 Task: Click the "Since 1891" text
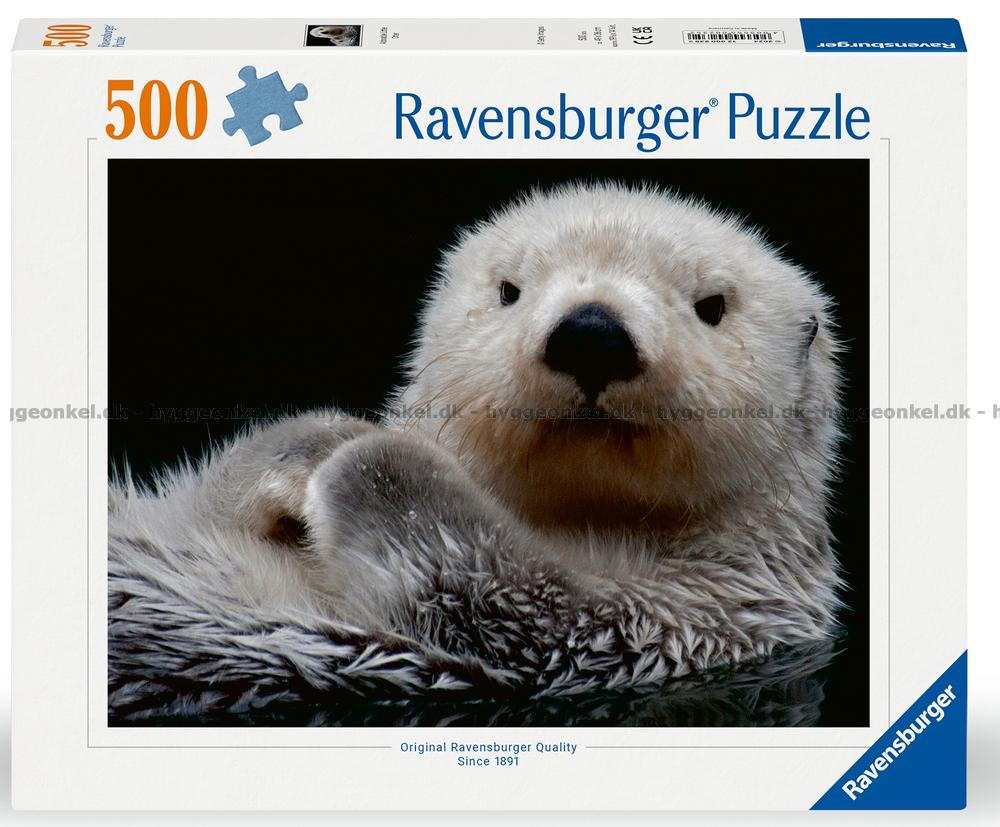pos(489,761)
